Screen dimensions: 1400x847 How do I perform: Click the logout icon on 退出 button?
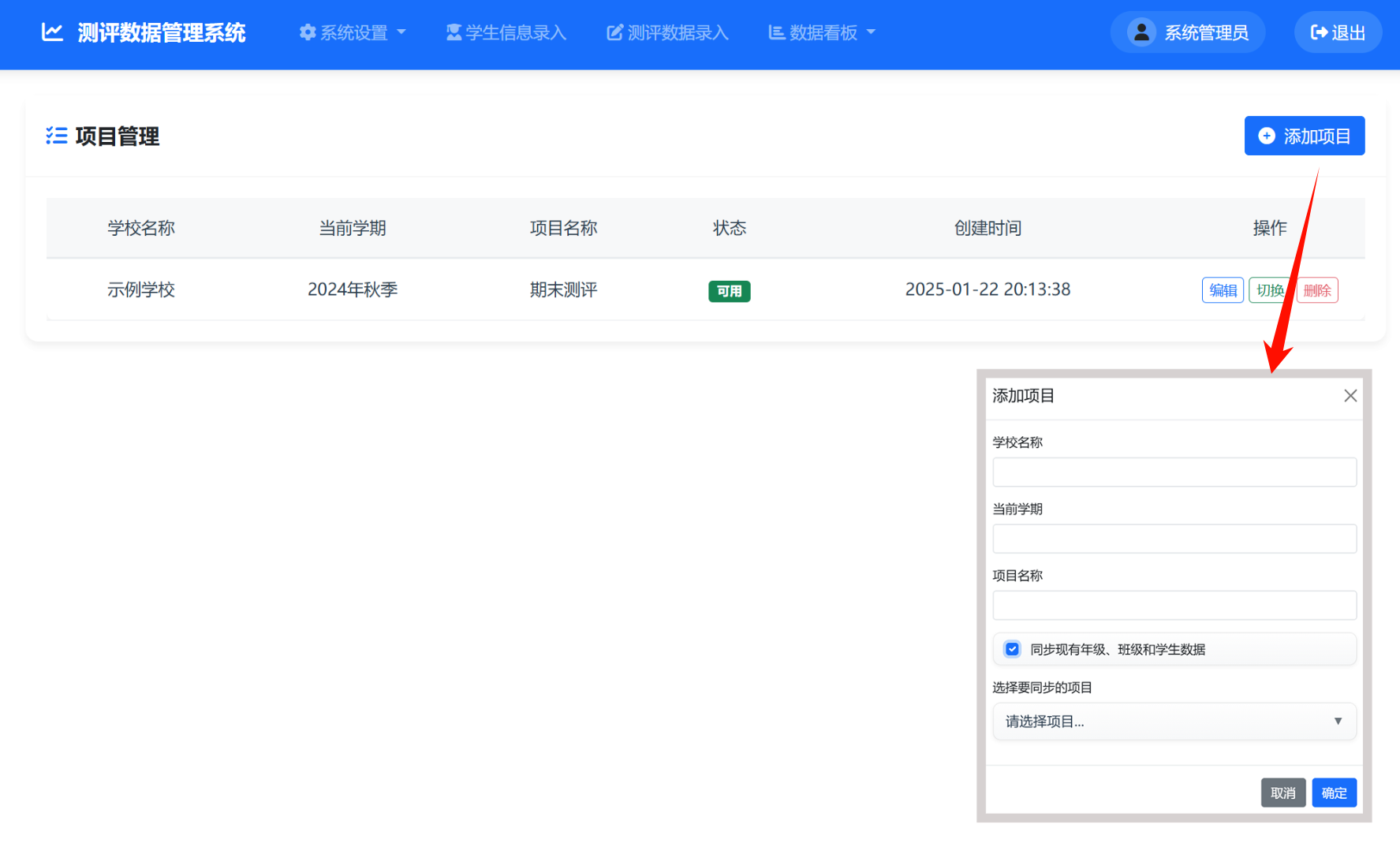click(1318, 32)
